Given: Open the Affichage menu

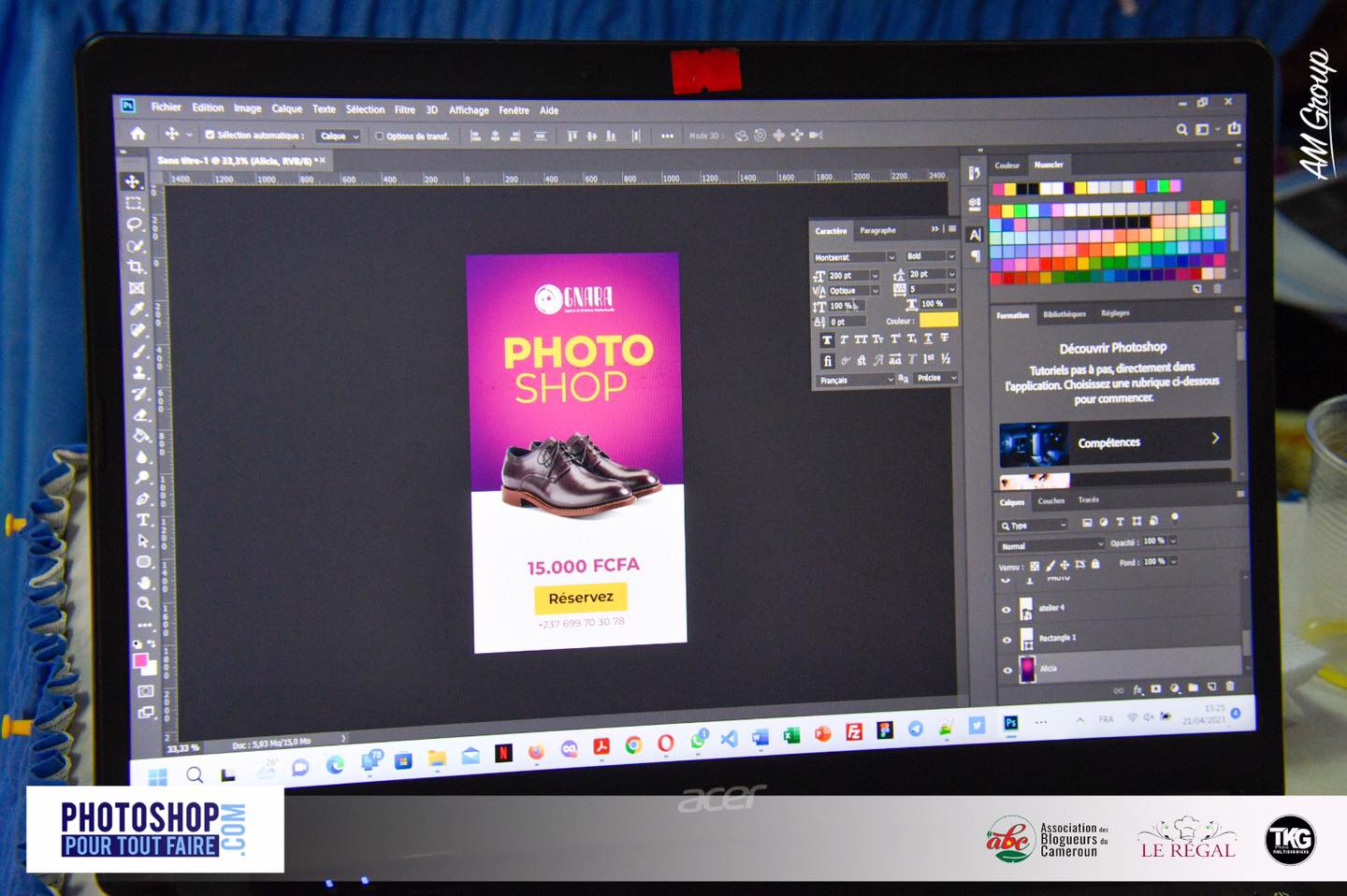Looking at the screenshot, I should (x=469, y=110).
